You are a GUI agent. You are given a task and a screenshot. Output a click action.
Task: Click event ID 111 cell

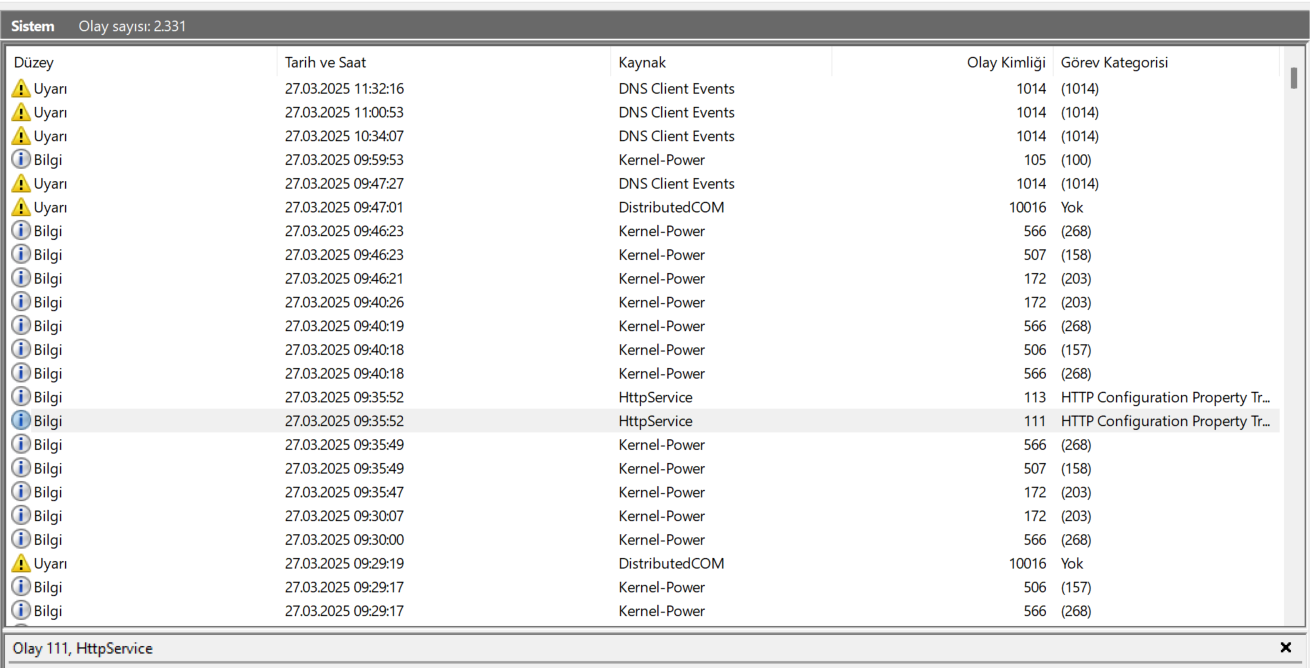[x=1035, y=421]
